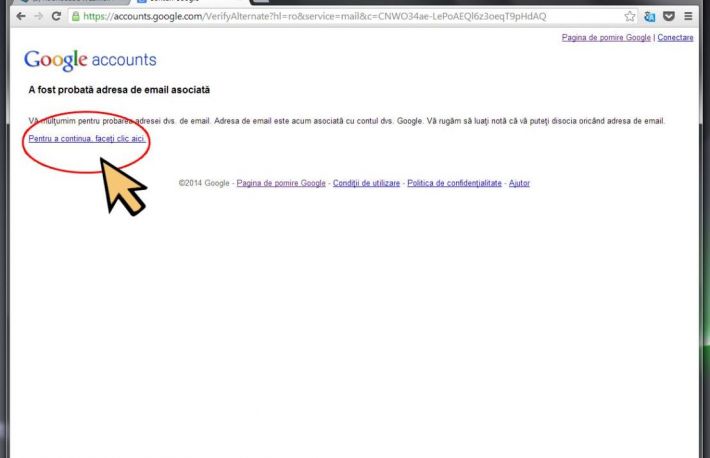Open footer 'Pagina de pornire Google' link
Image resolution: width=710 pixels, height=458 pixels.
click(281, 184)
